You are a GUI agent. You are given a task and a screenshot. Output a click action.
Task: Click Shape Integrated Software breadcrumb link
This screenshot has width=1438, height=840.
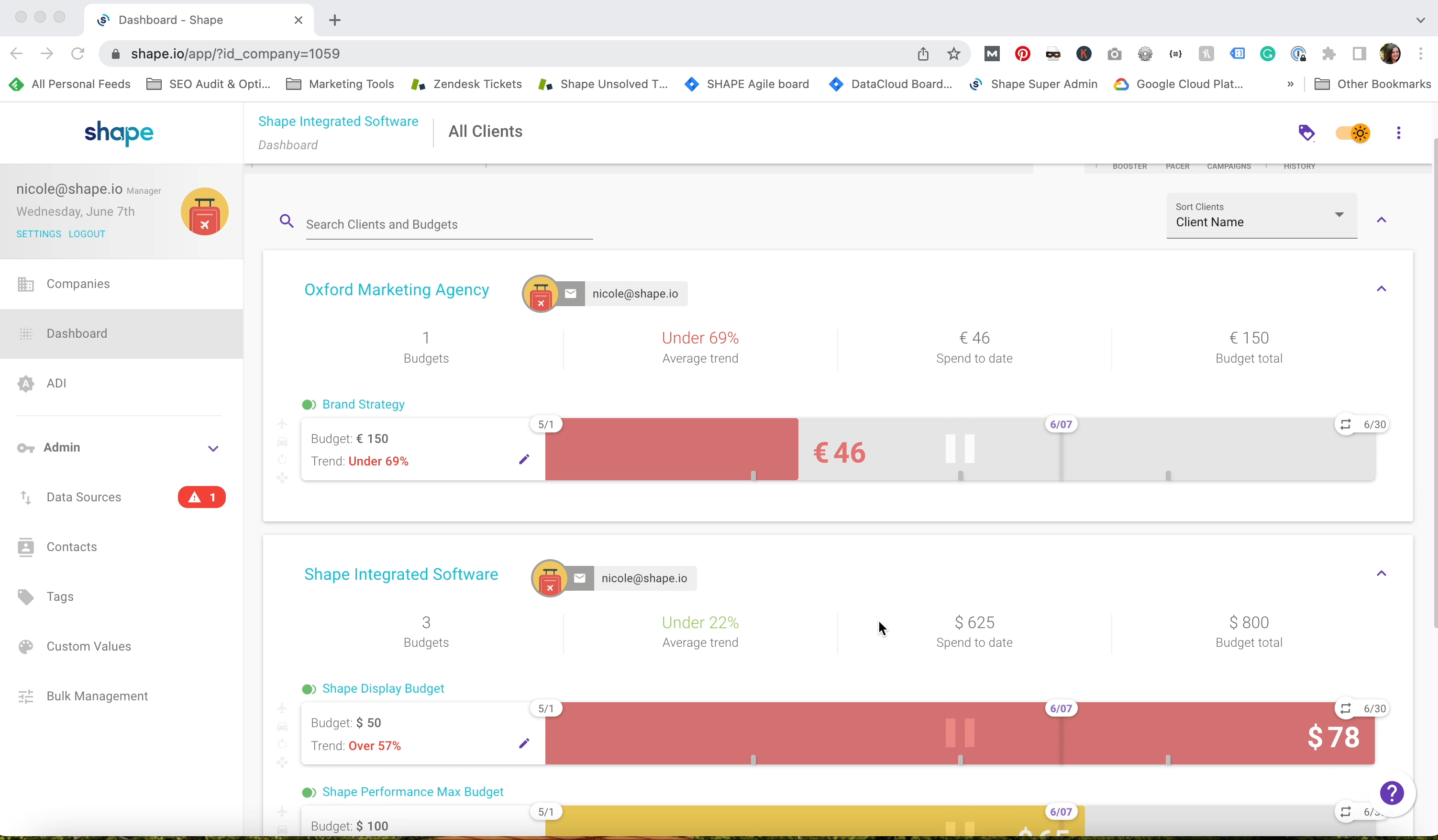pyautogui.click(x=338, y=121)
